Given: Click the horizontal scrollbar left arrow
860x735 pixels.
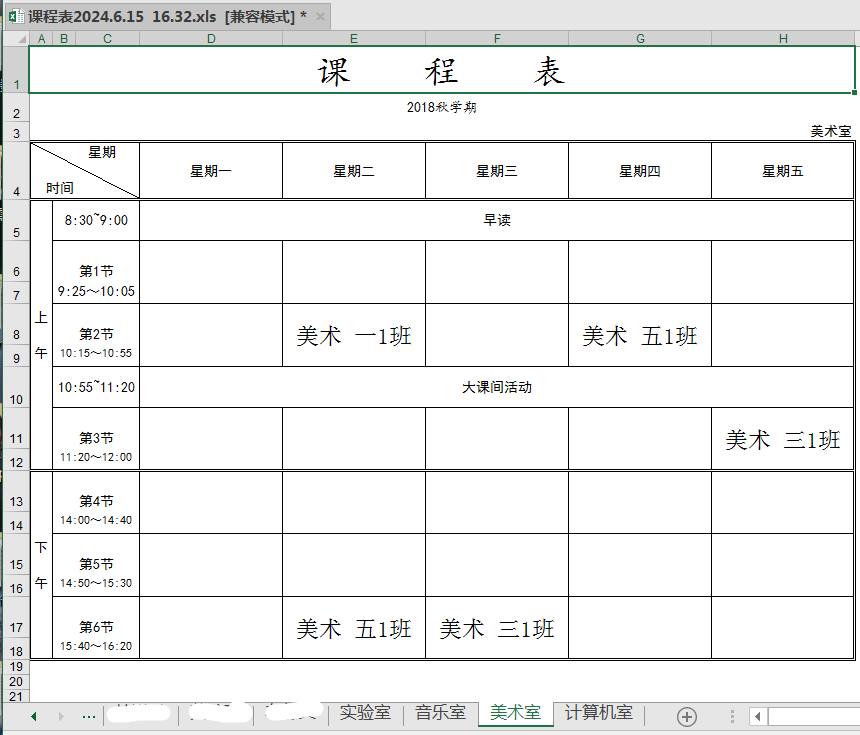Looking at the screenshot, I should click(x=758, y=716).
